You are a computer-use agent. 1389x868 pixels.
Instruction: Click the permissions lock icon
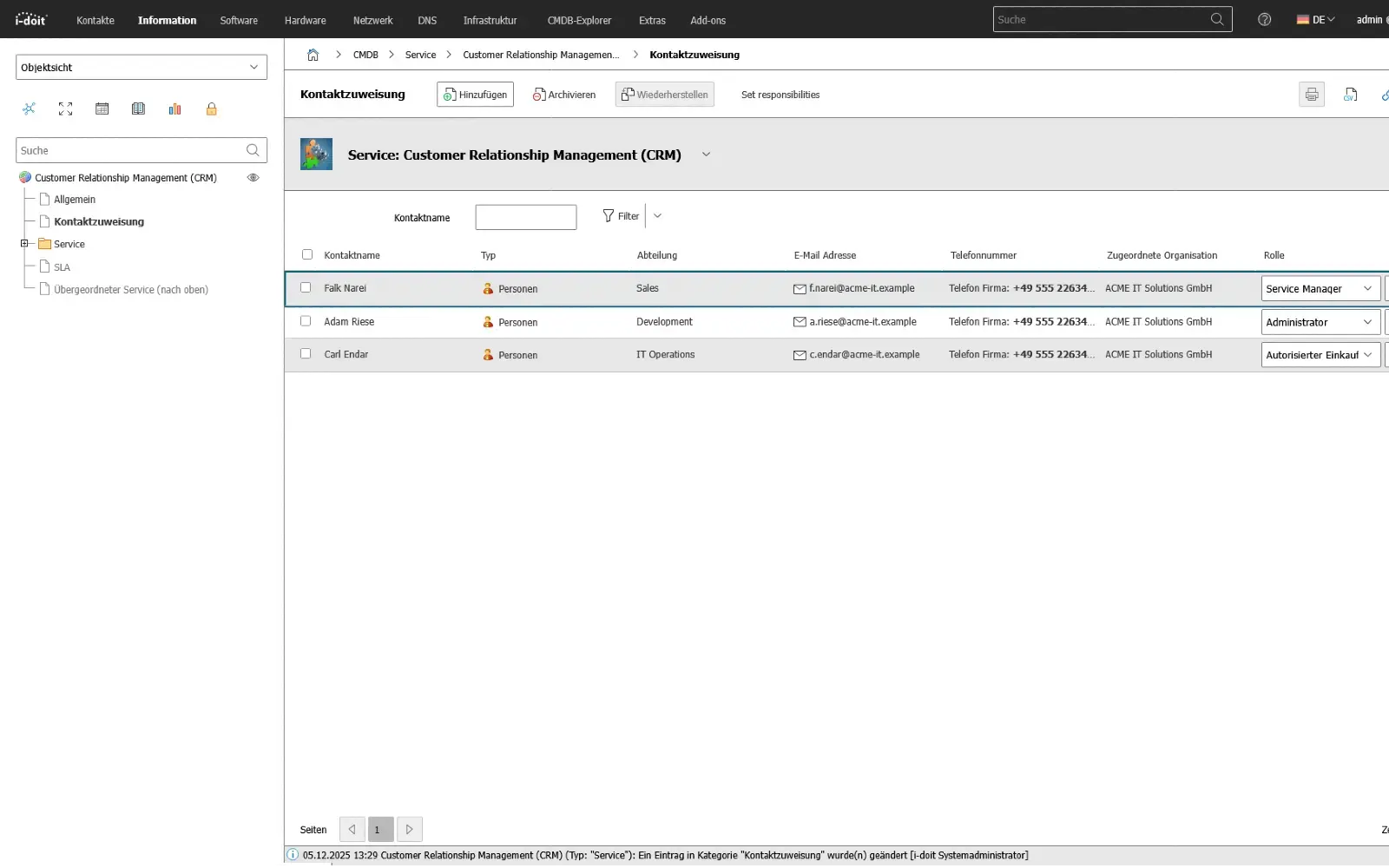(x=212, y=108)
